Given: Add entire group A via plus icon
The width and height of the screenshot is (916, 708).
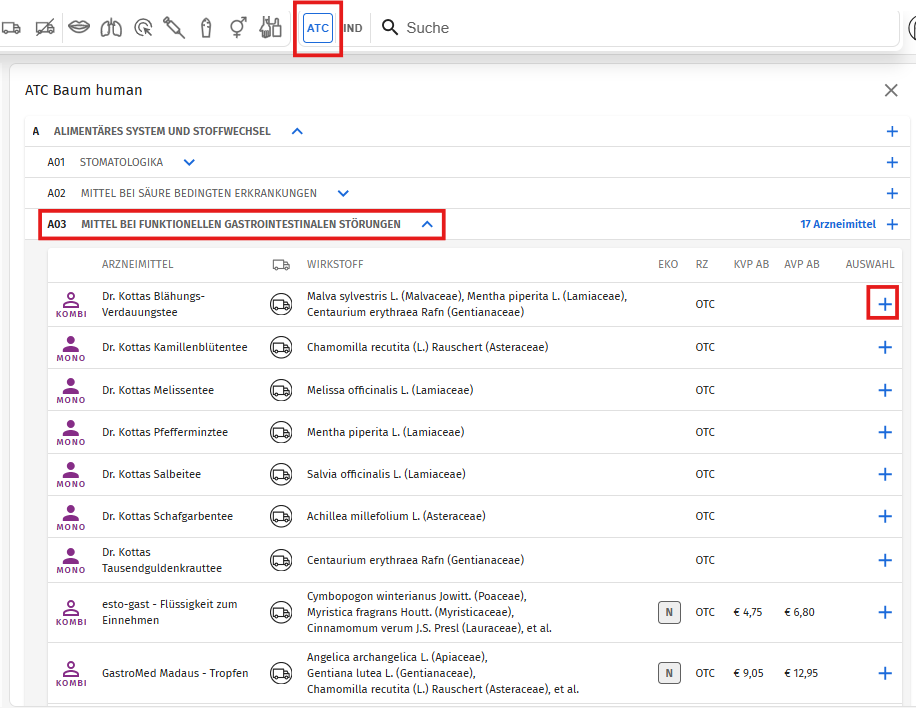Looking at the screenshot, I should 892,131.
